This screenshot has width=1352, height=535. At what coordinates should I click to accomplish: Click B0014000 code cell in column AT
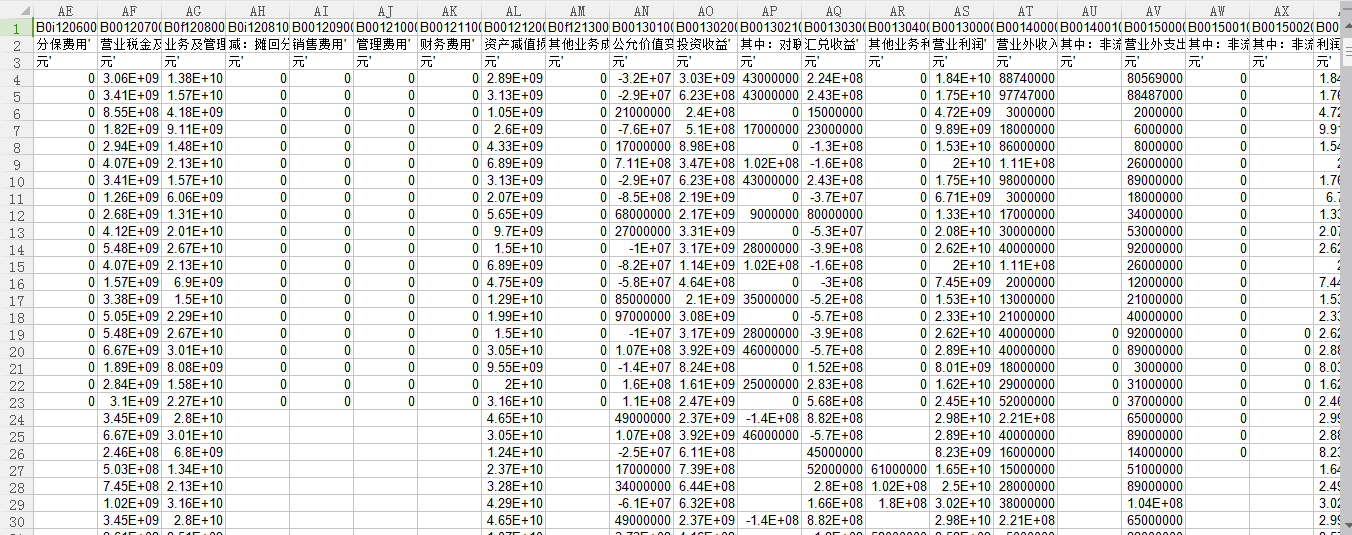click(x=1026, y=27)
